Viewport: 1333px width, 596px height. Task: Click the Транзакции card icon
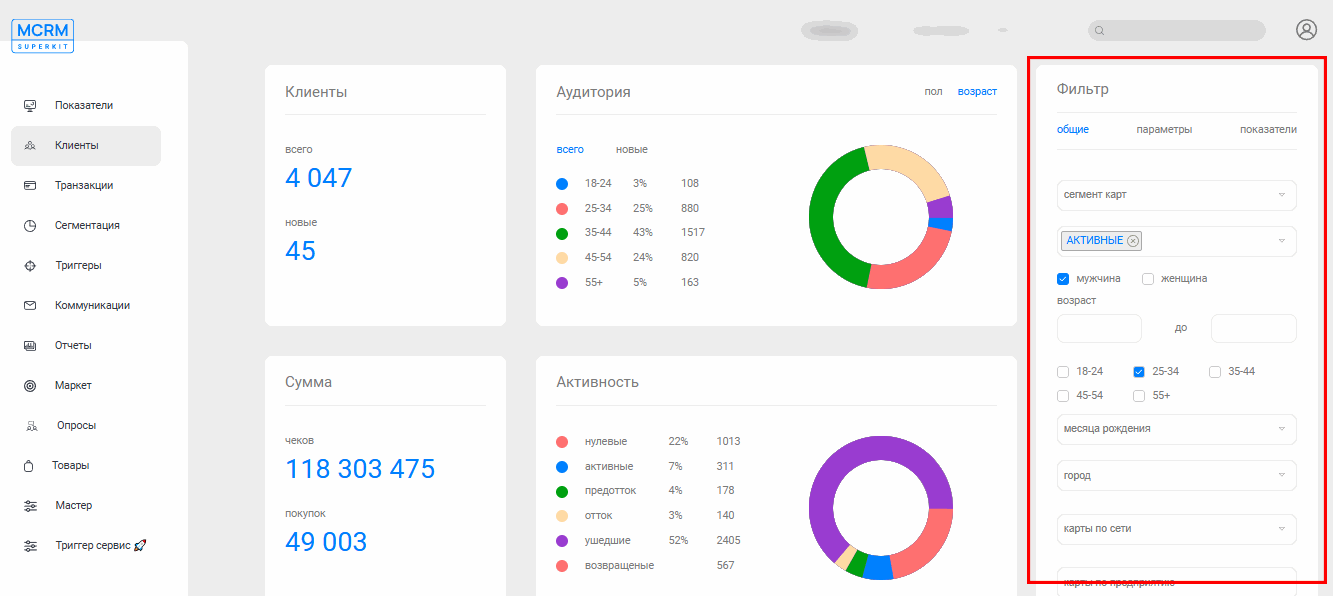[x=30, y=185]
